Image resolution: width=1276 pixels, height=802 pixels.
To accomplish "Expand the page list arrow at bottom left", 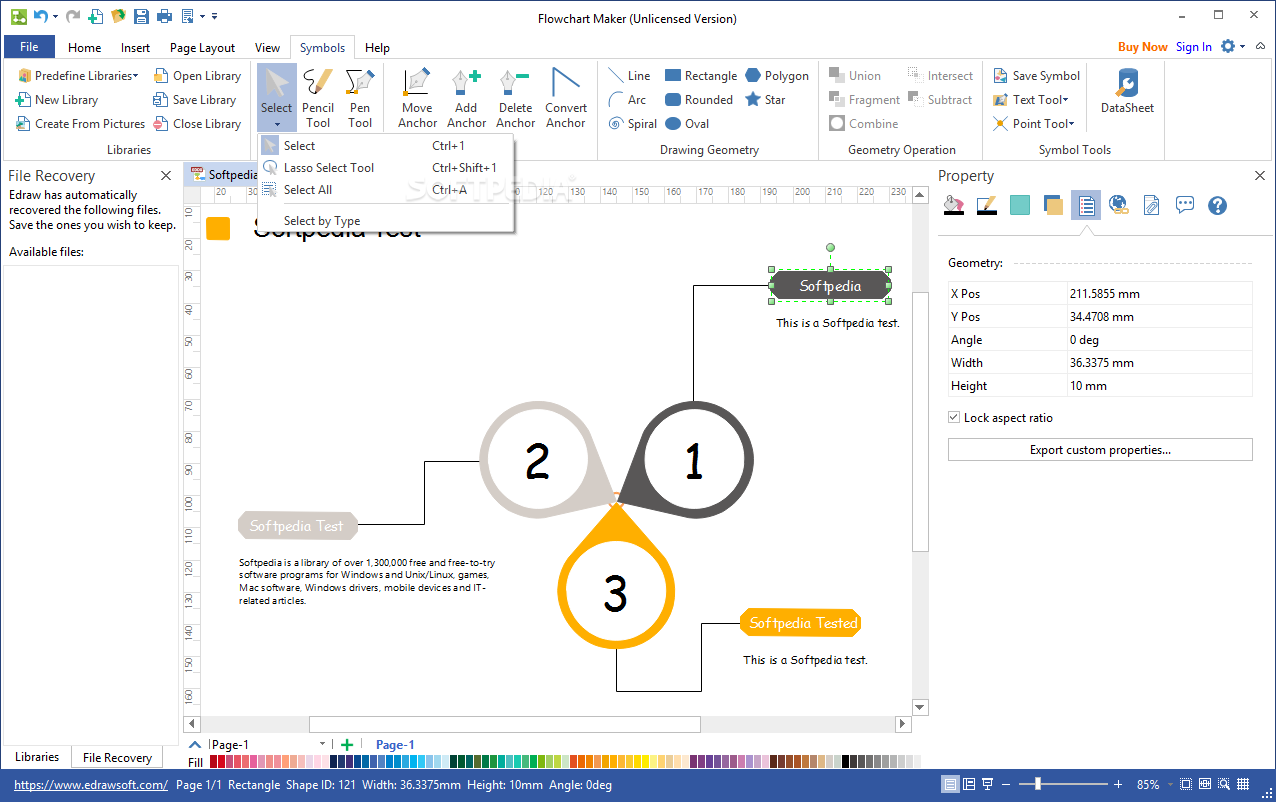I will [195, 744].
